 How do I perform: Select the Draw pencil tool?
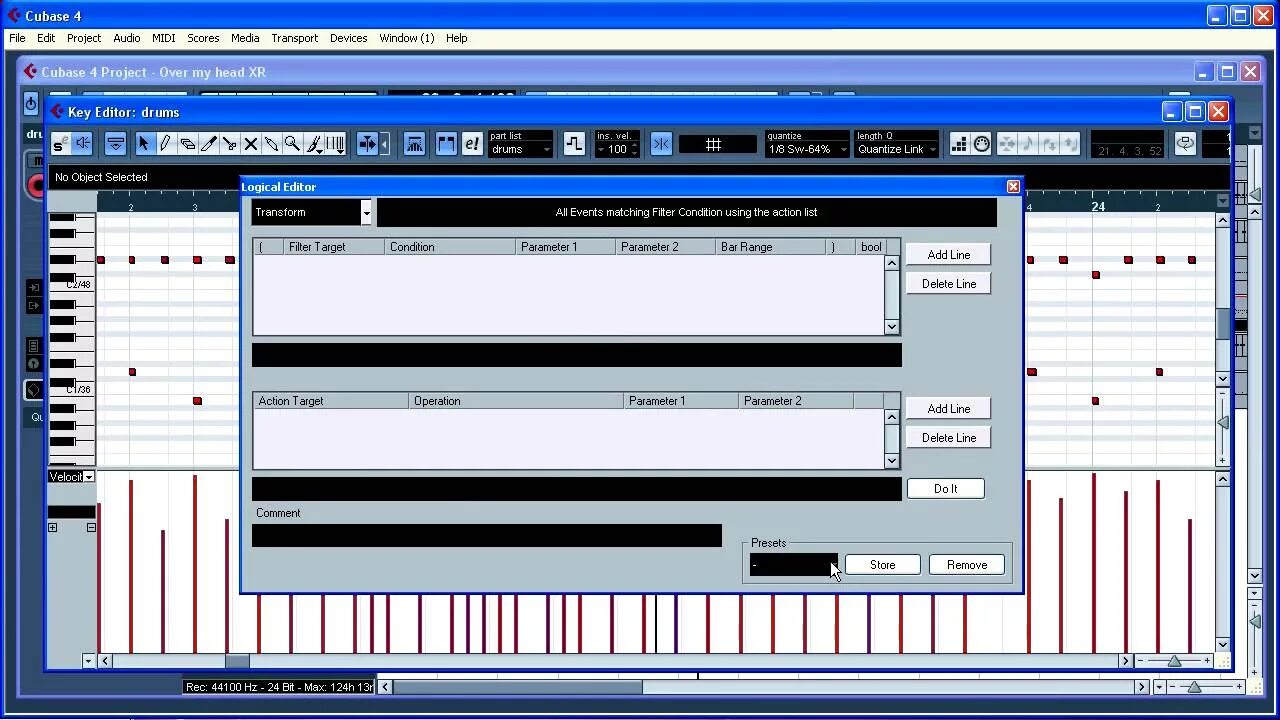[166, 143]
